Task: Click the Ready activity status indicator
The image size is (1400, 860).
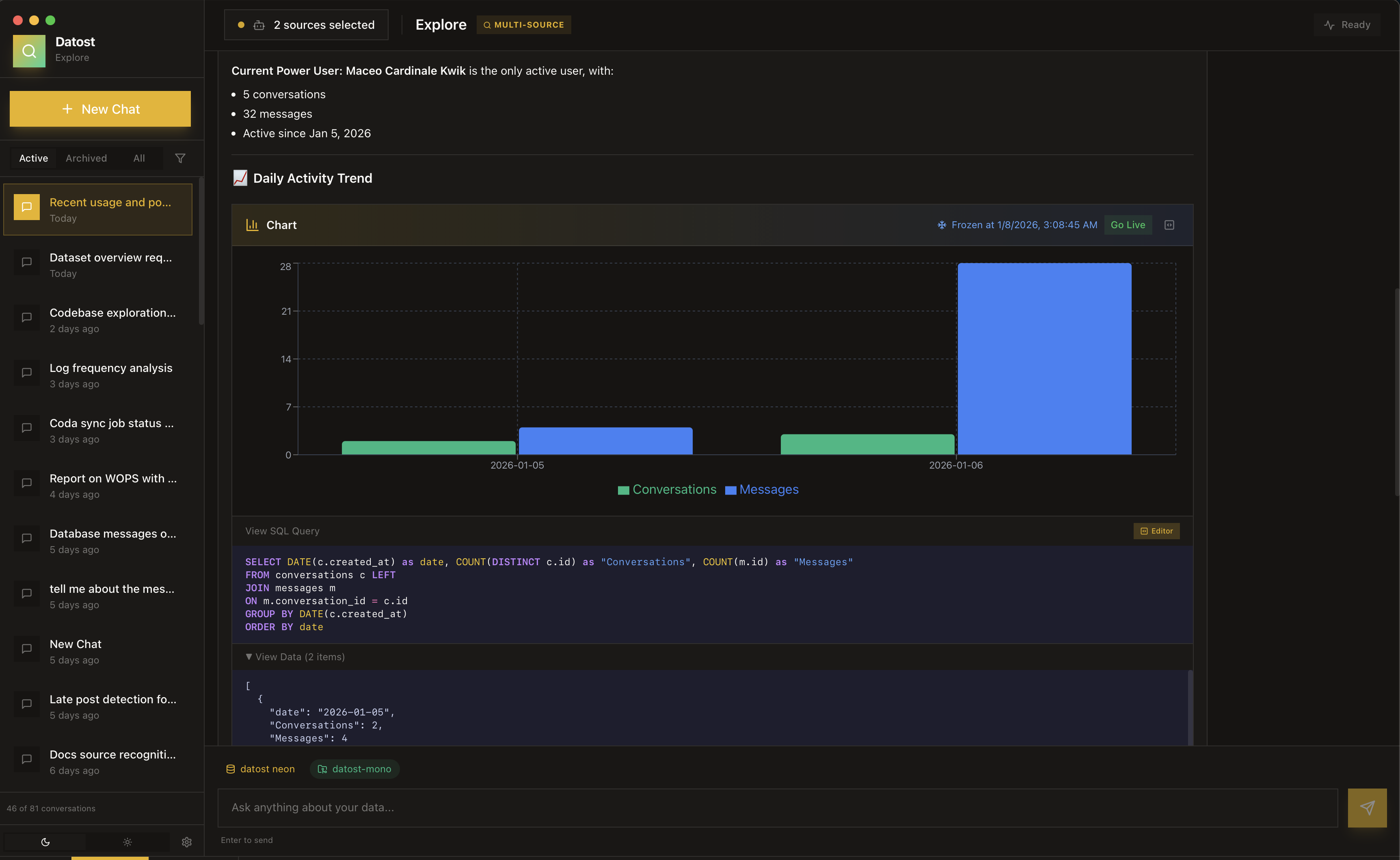Action: coord(1347,25)
